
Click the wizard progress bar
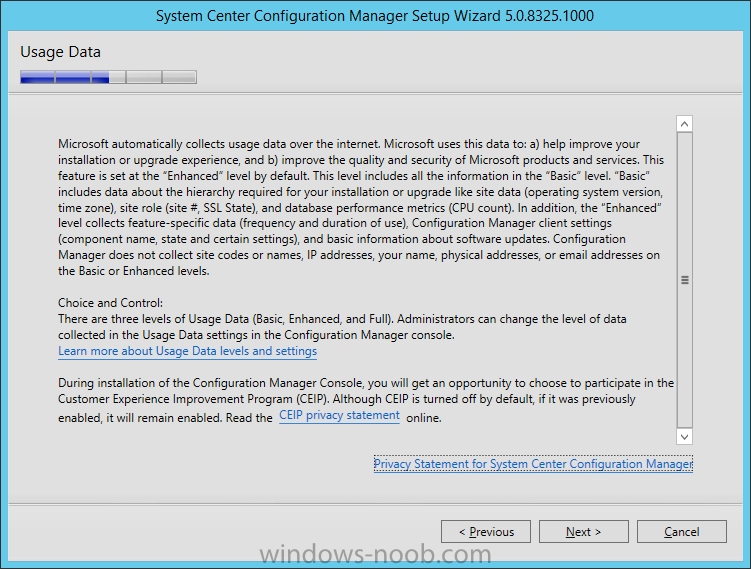tap(108, 77)
